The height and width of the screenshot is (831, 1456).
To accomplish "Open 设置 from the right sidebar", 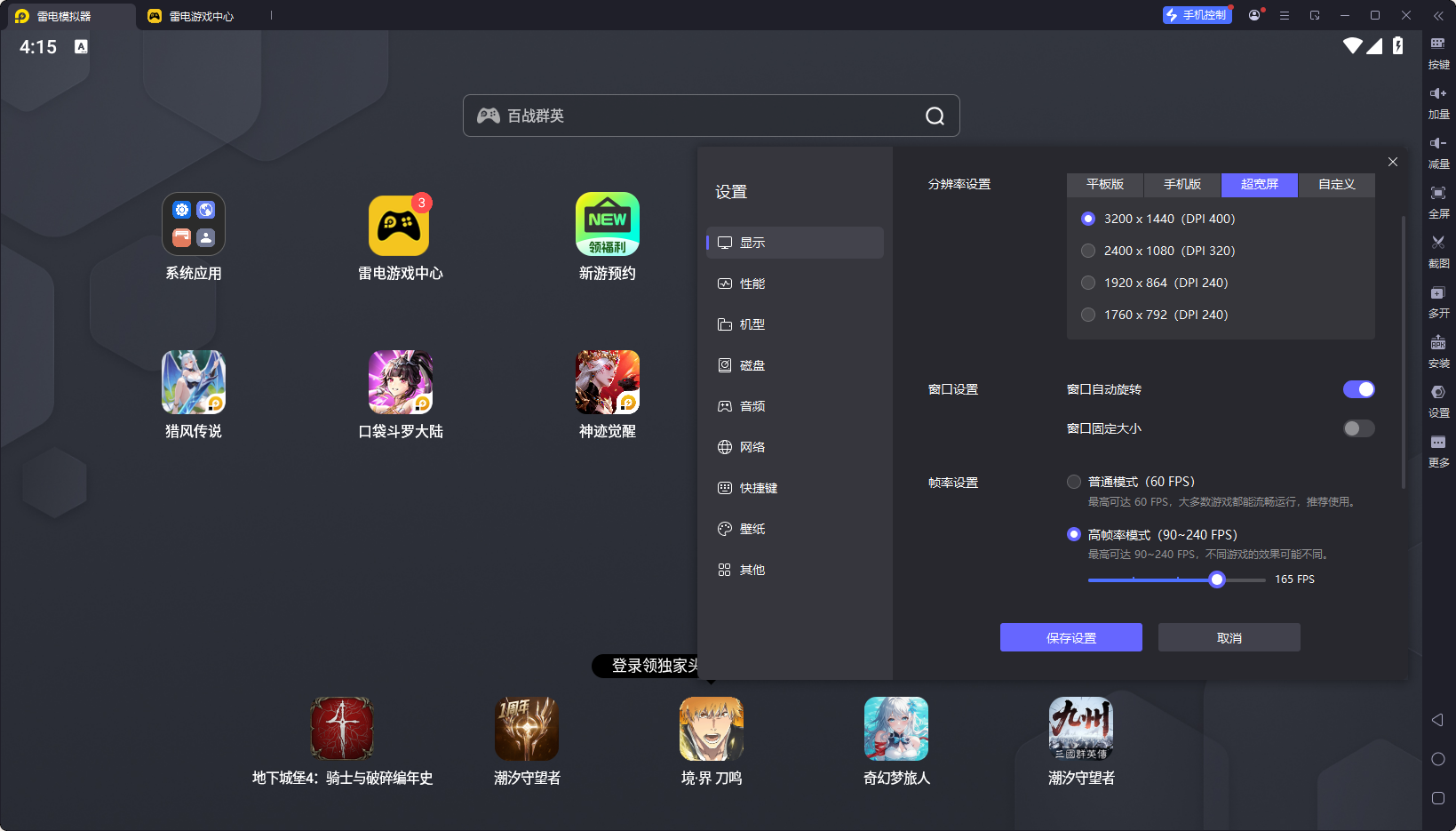I will (x=1438, y=401).
